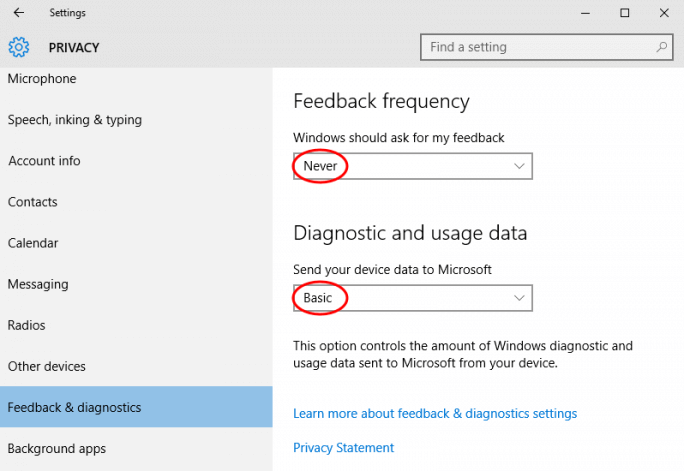Open Background apps section
Viewport: 684px width, 471px height.
57,449
